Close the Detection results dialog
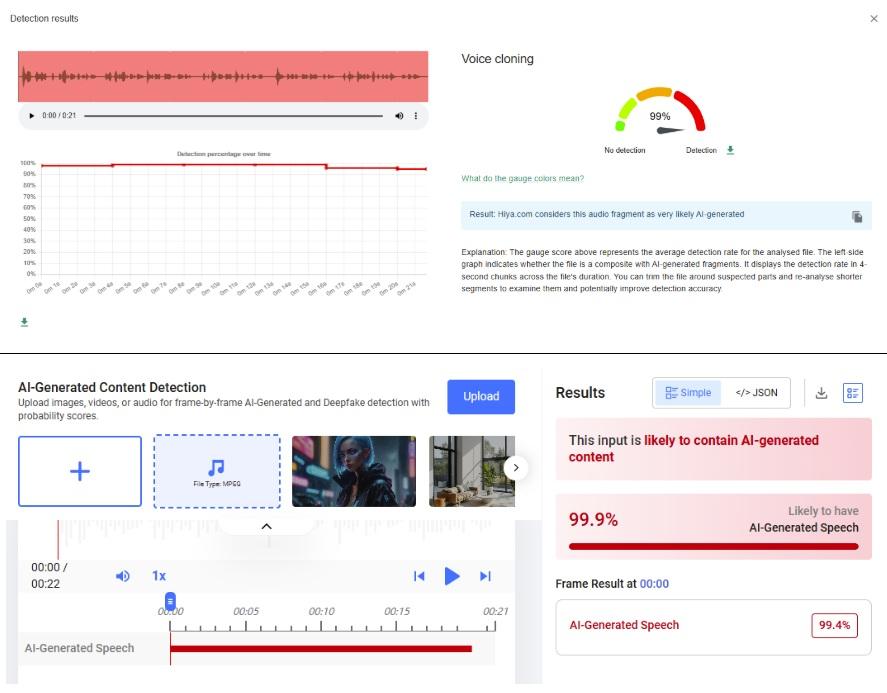Image resolution: width=887 pixels, height=693 pixels. coord(874,19)
